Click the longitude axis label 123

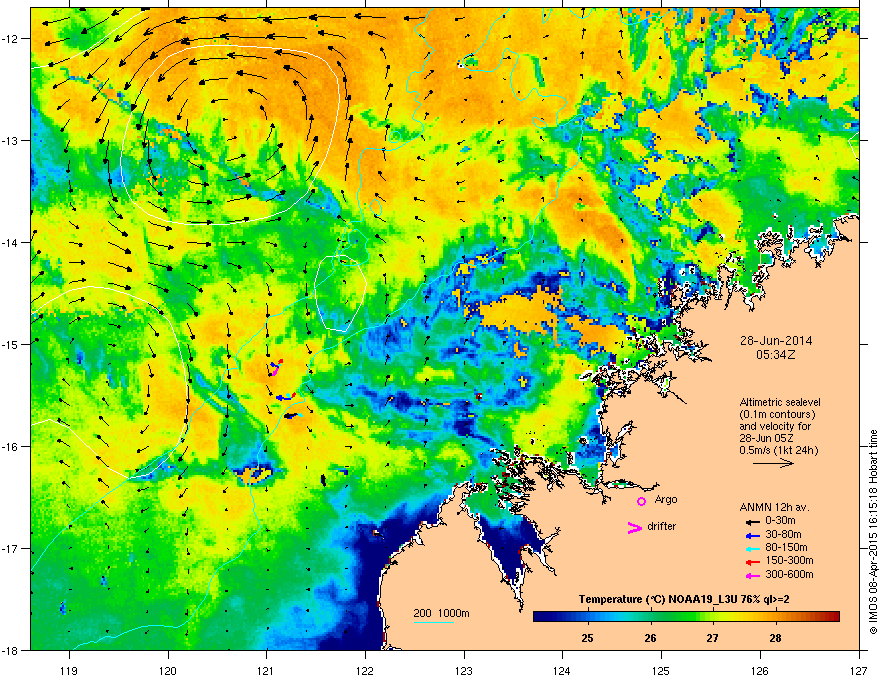tap(464, 670)
